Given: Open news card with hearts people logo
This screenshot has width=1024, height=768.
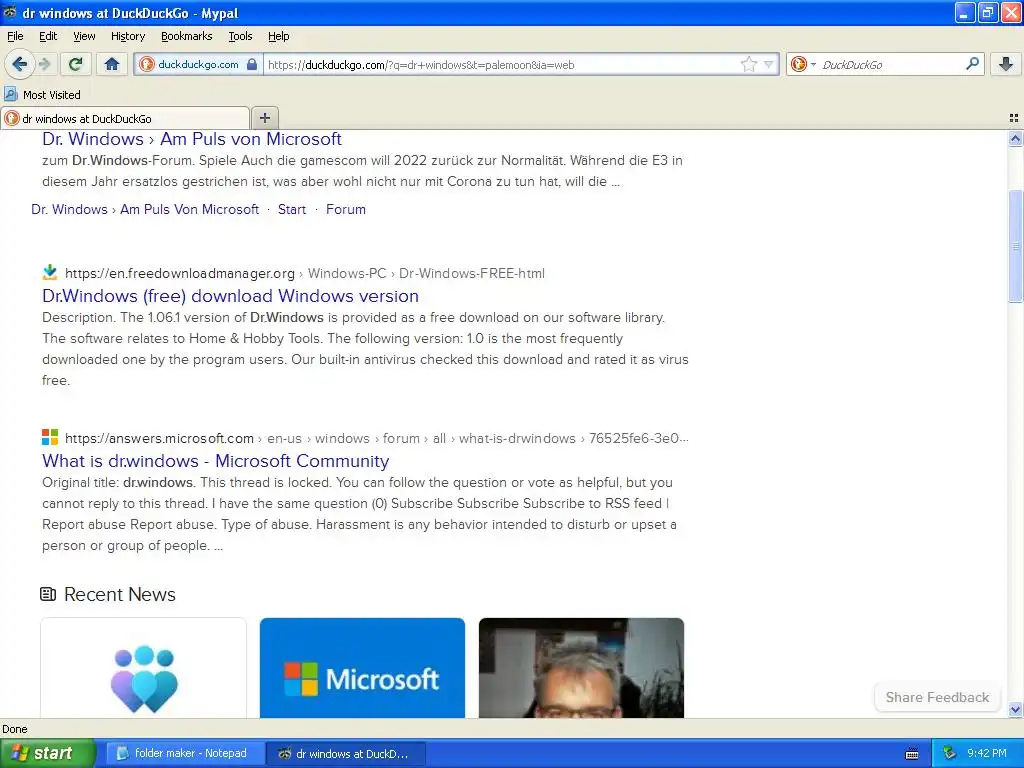Looking at the screenshot, I should pos(144,667).
